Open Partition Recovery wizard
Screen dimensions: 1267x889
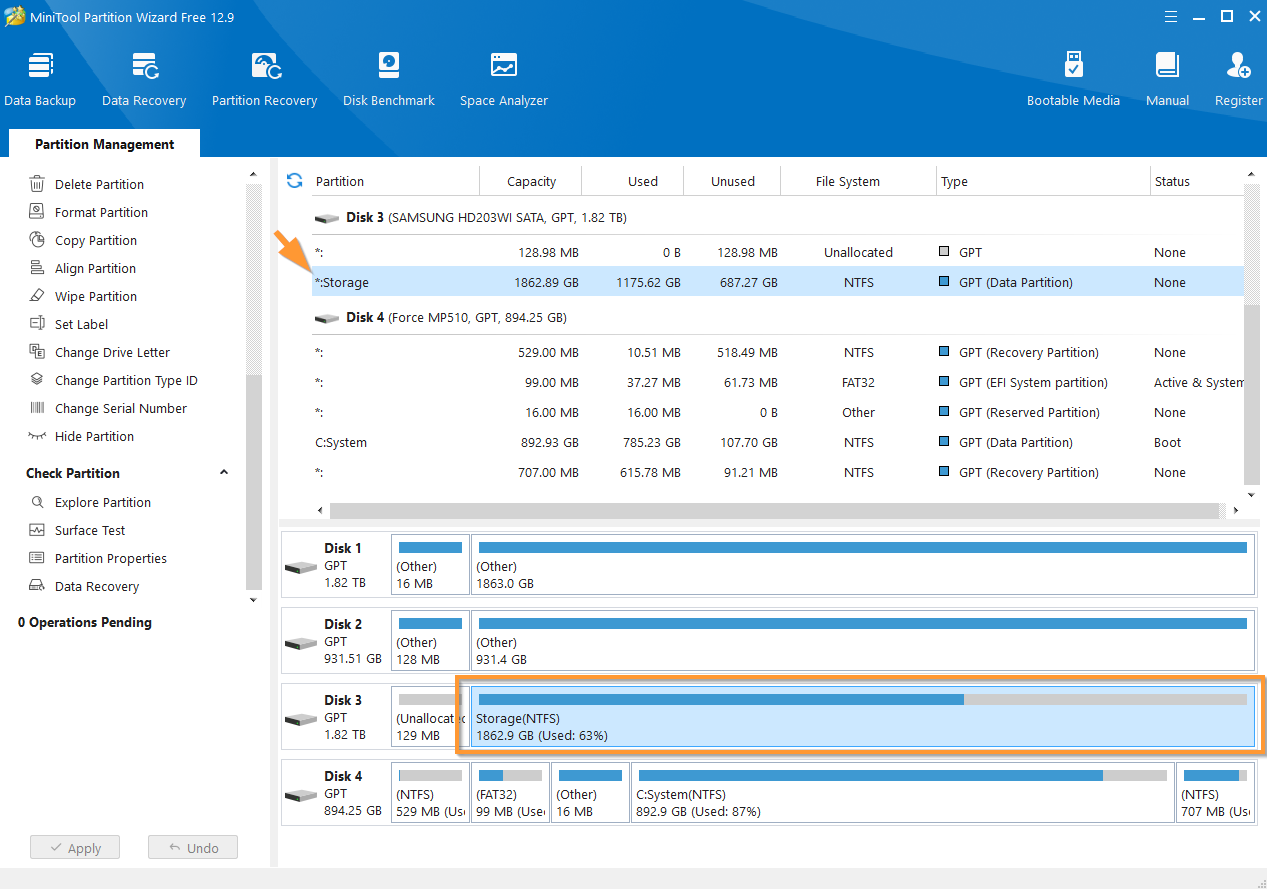pyautogui.click(x=264, y=79)
